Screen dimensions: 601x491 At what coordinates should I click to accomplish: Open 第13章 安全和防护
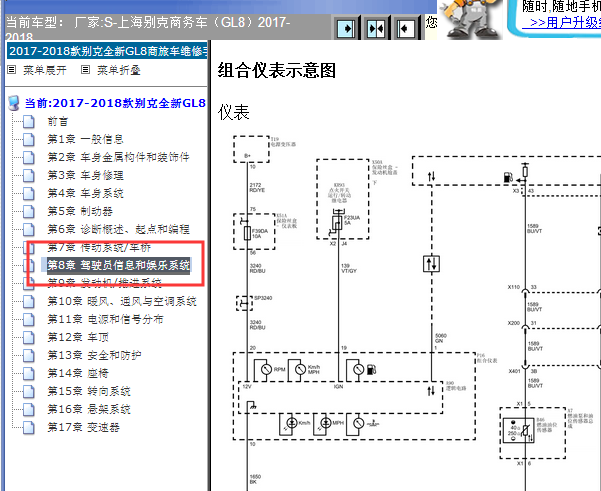pyautogui.click(x=94, y=355)
